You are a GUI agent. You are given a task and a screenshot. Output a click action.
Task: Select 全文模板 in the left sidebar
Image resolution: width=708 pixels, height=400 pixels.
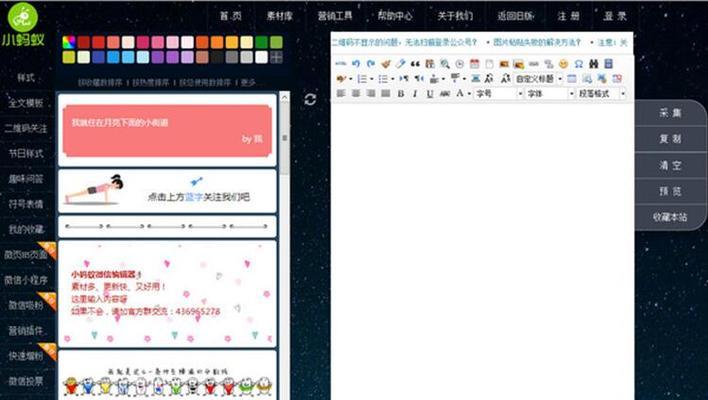[26, 103]
